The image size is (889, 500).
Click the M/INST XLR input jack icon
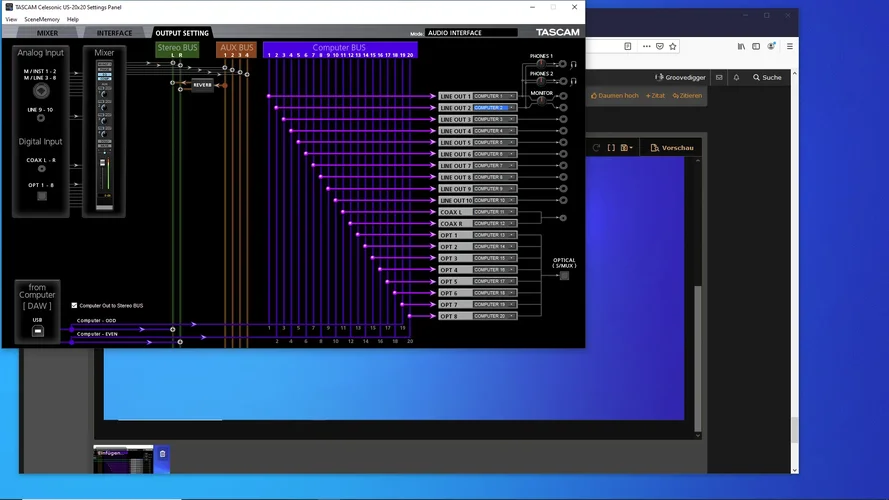41,91
